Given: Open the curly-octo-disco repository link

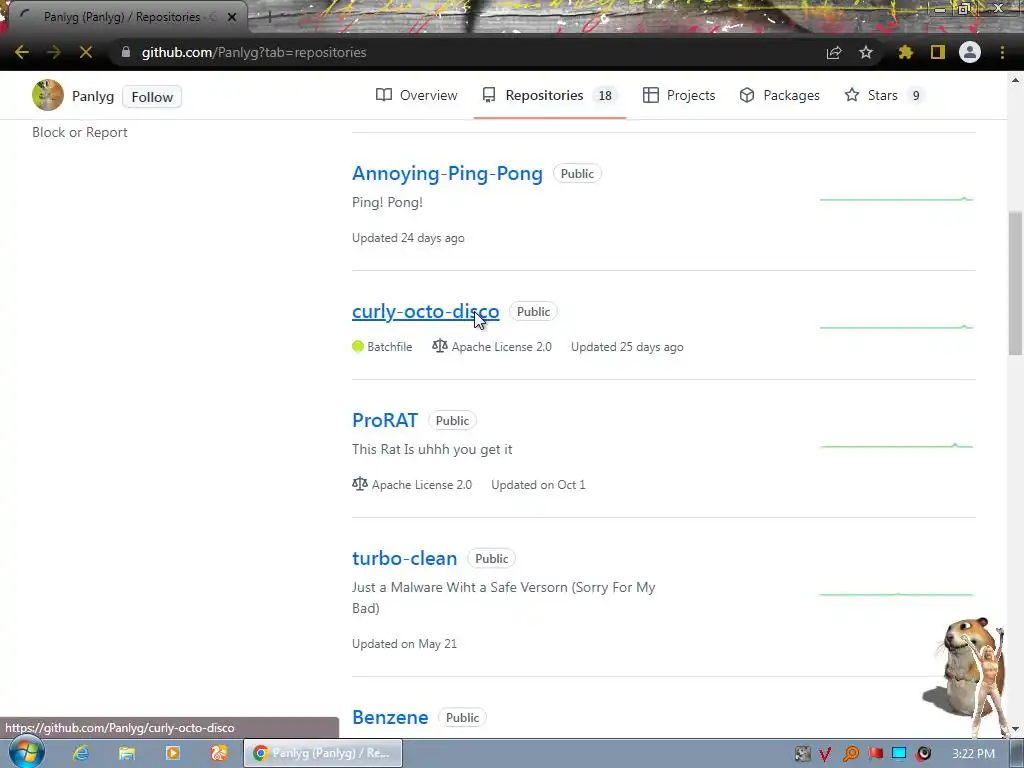Looking at the screenshot, I should click(425, 312).
